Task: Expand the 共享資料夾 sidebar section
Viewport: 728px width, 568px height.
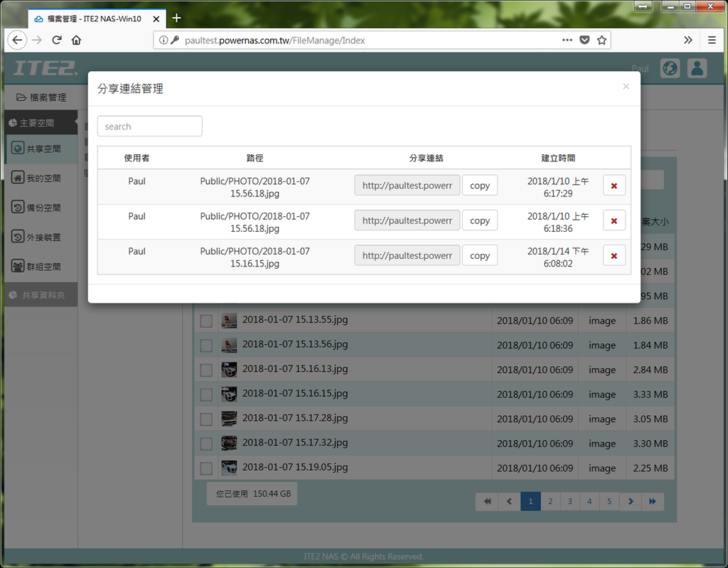Action: tap(38, 296)
